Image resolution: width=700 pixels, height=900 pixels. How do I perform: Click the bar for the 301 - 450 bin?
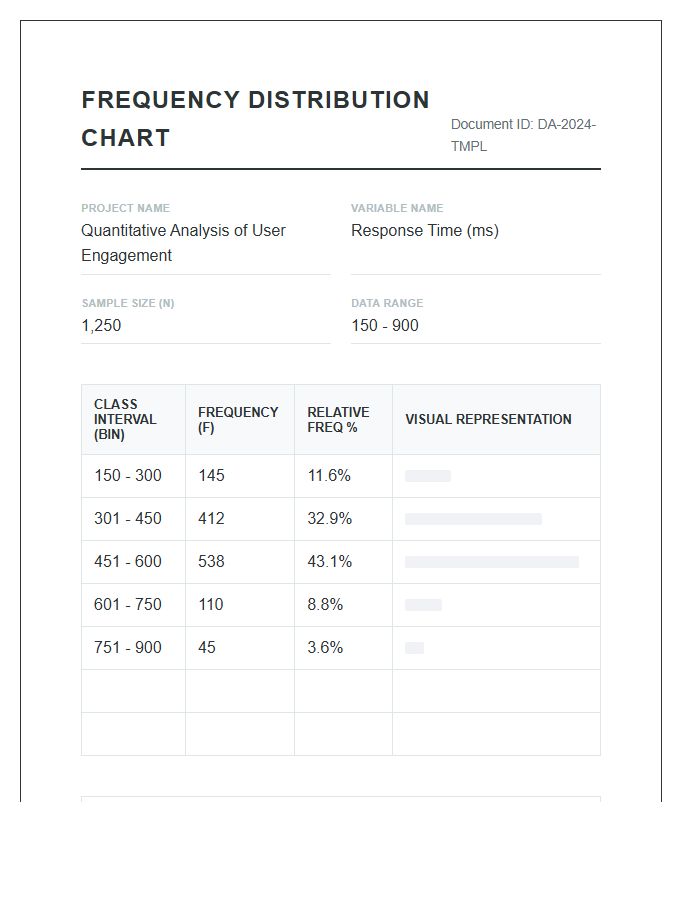473,519
